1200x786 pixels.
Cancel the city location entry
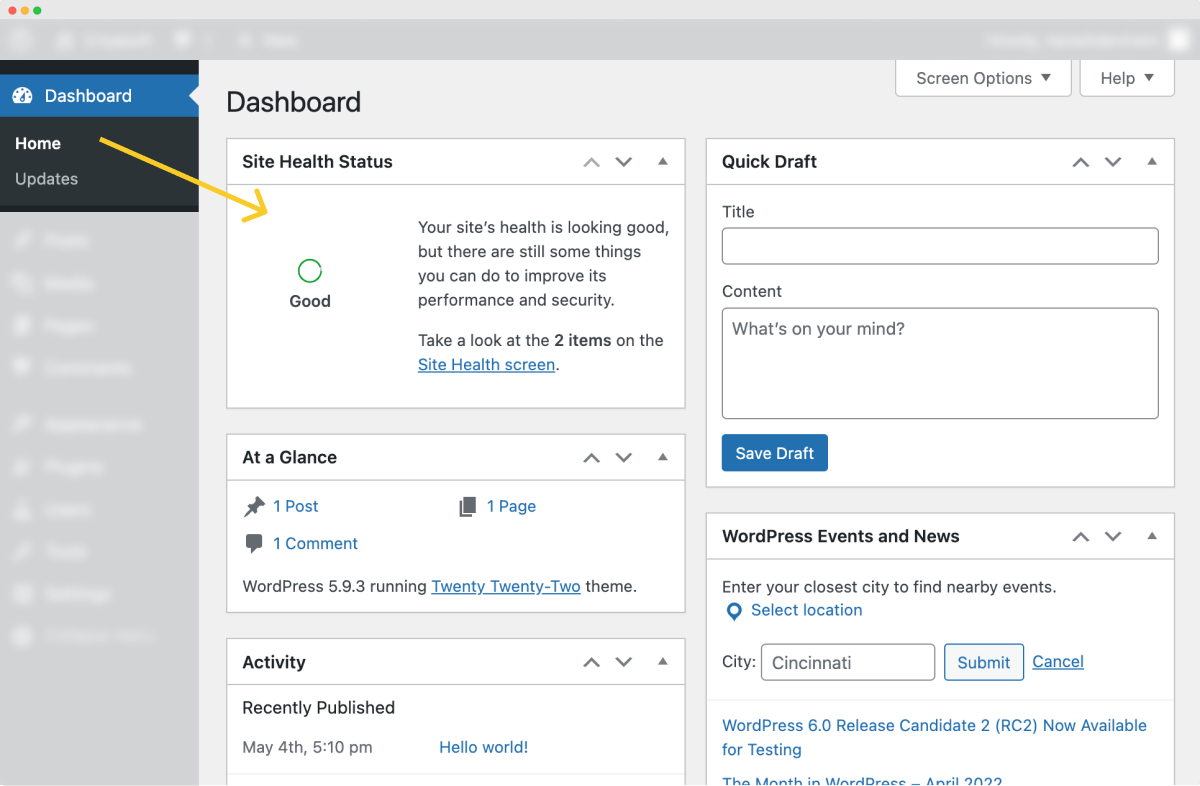point(1058,662)
